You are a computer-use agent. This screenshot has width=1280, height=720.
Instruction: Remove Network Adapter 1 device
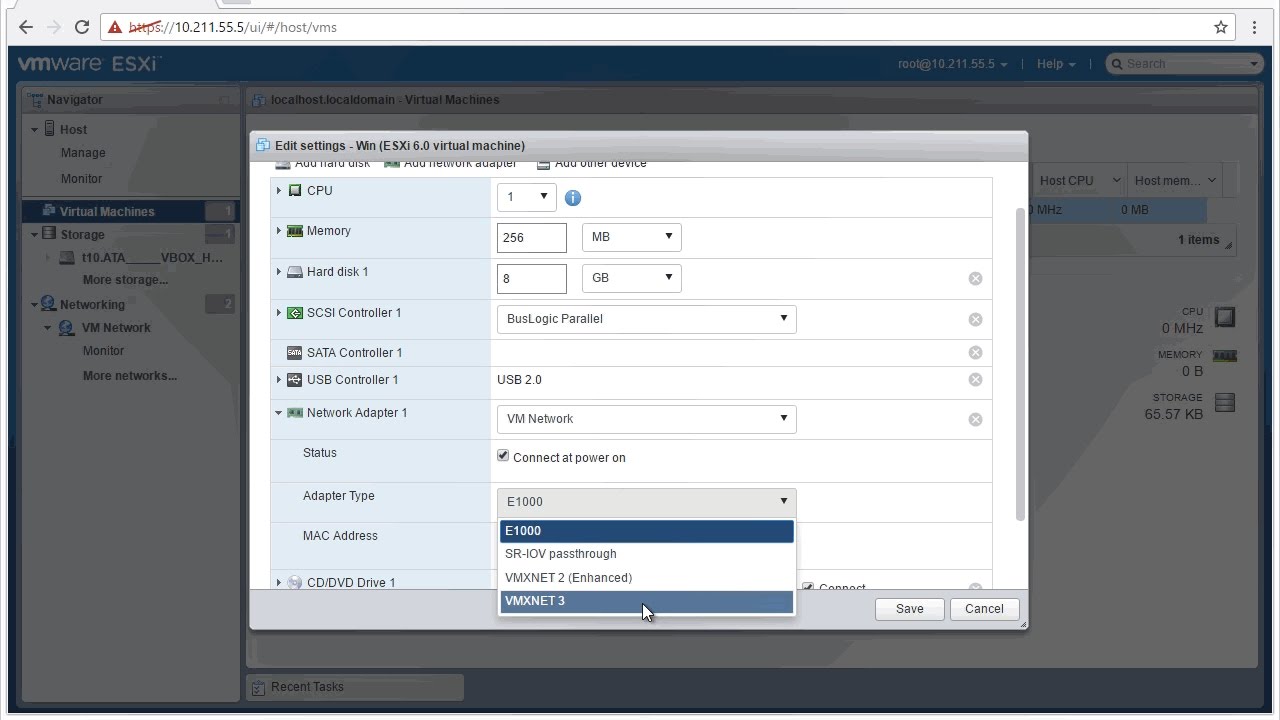(x=975, y=420)
